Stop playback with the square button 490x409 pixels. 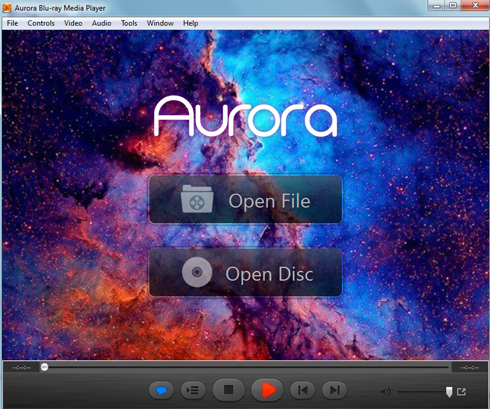pos(229,390)
